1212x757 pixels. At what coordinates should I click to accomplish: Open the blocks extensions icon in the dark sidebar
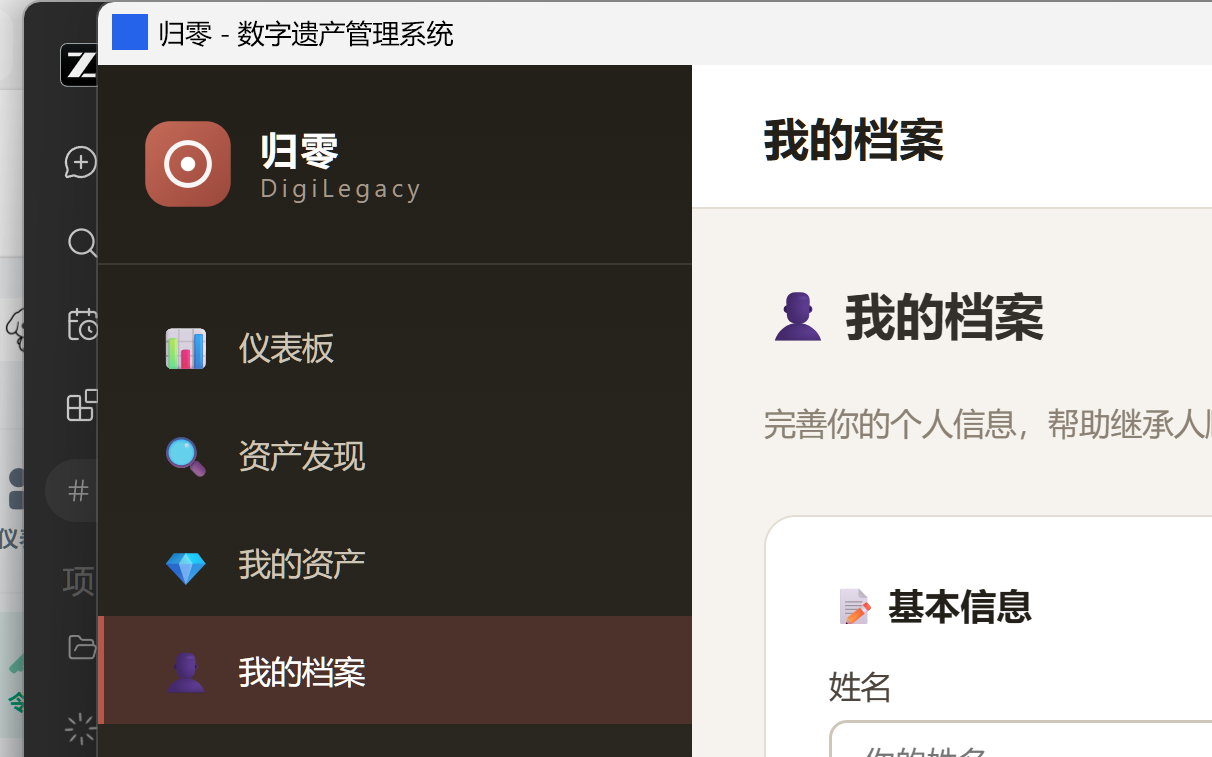coord(82,406)
